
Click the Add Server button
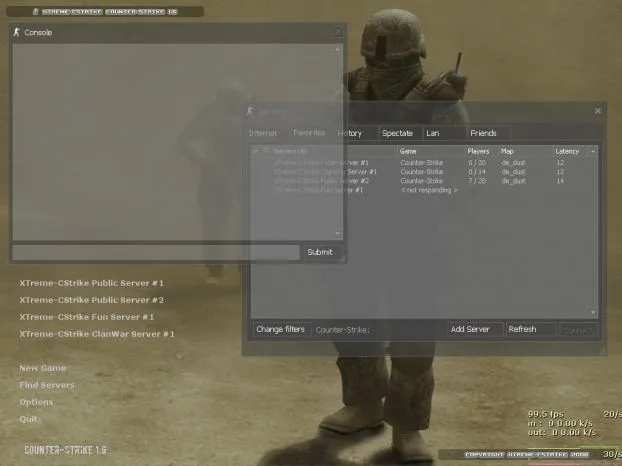(474, 329)
